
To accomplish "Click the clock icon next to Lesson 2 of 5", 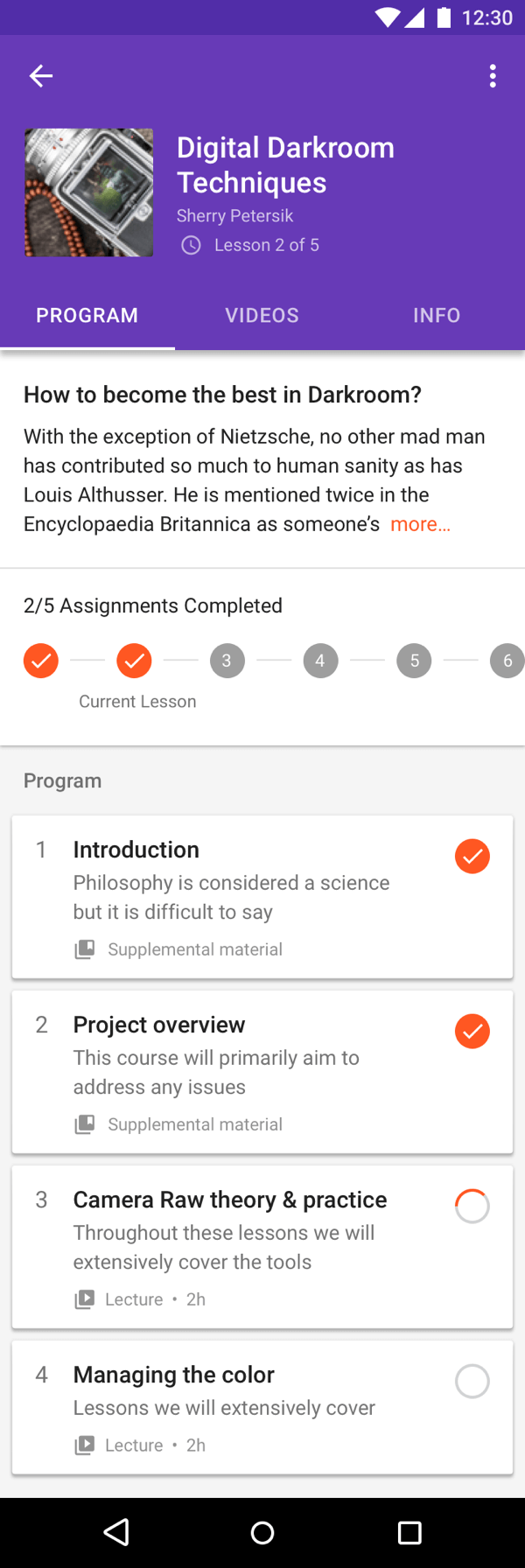I will (x=191, y=246).
